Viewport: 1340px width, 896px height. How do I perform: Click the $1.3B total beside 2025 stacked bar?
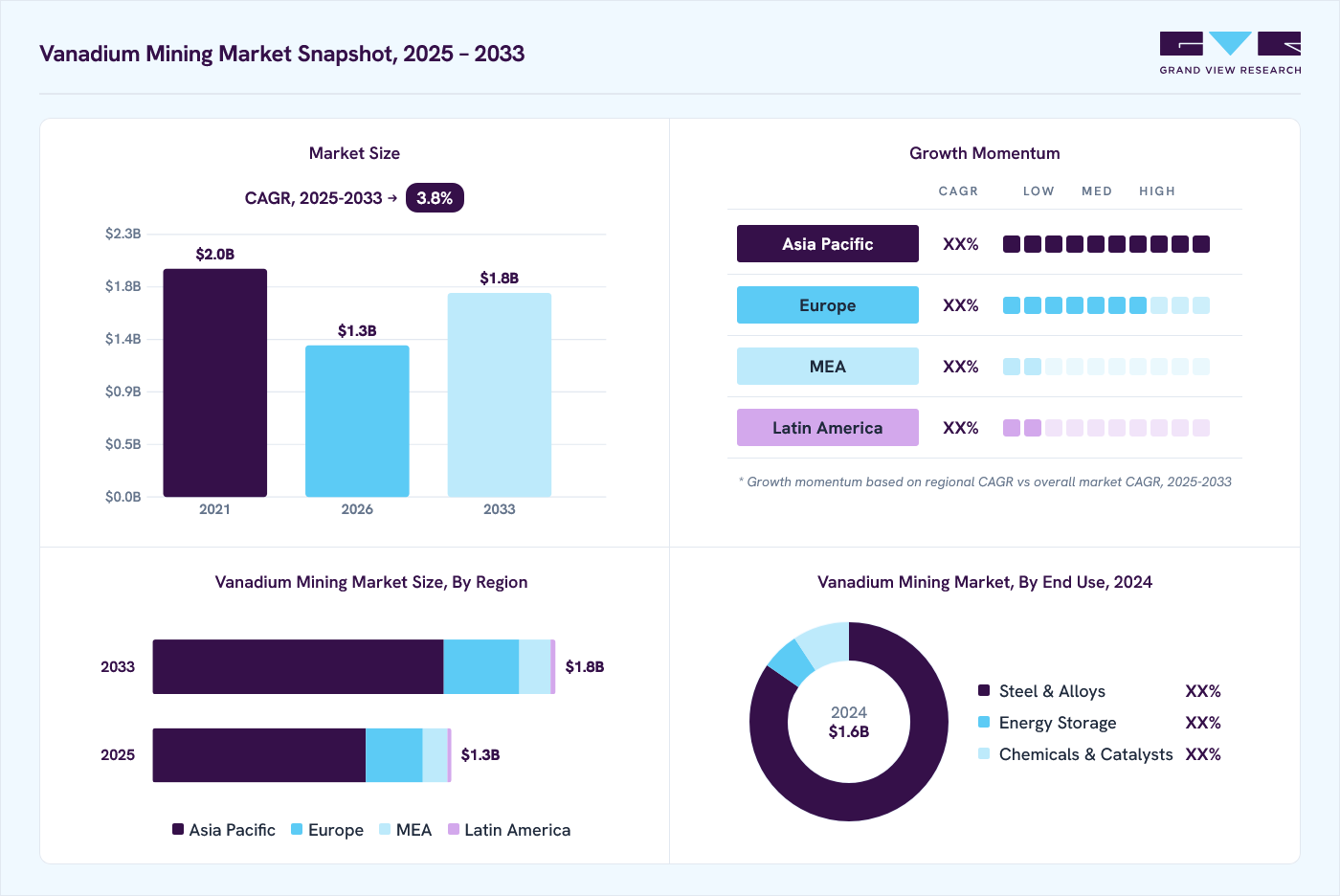click(480, 755)
